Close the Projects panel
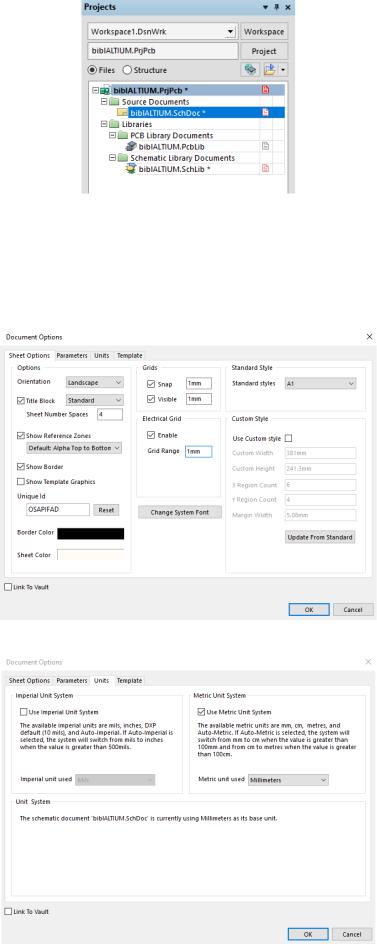The image size is (377, 944). pyautogui.click(x=288, y=7)
